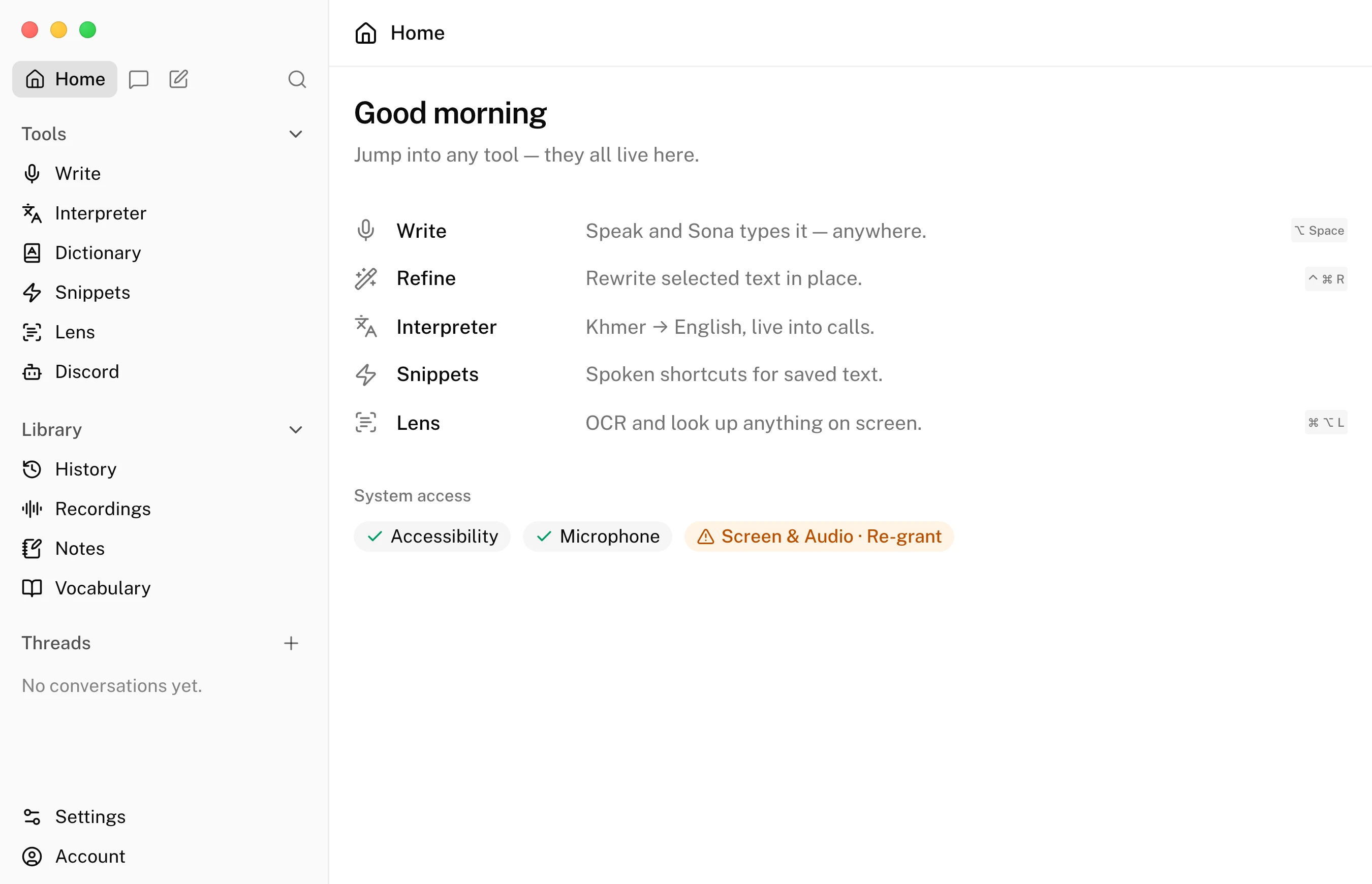Click the open book icon beside Vocabulary
Screen dimensions: 1372x884
pos(32,588)
